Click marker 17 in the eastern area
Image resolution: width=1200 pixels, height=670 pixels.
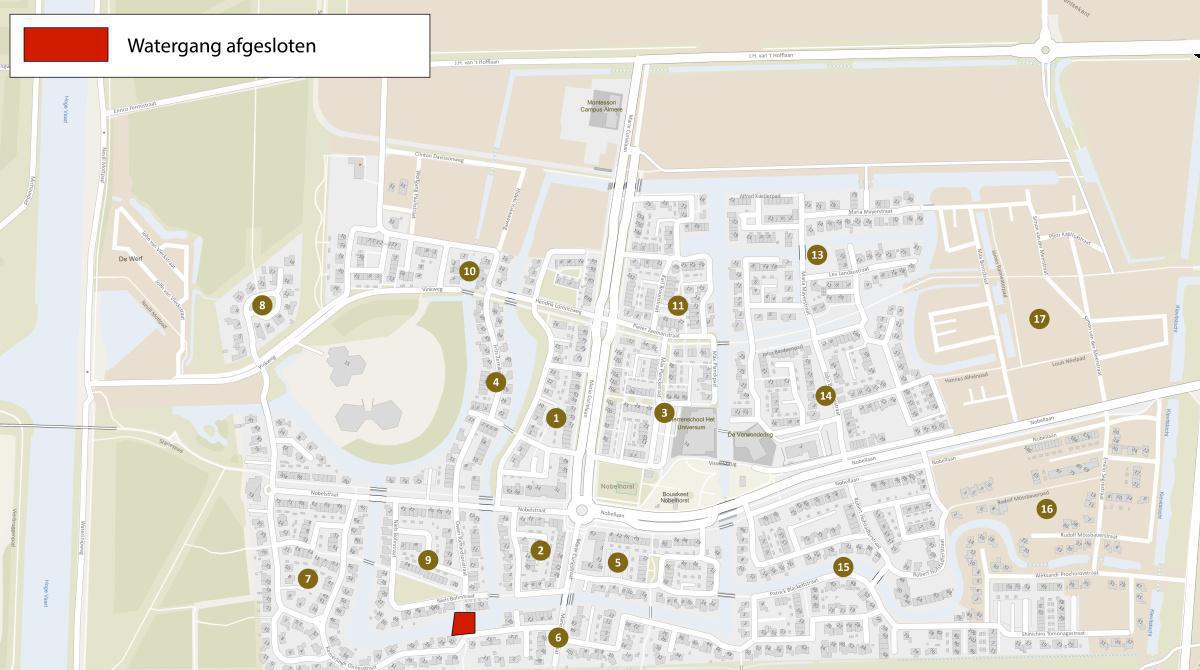(1039, 319)
